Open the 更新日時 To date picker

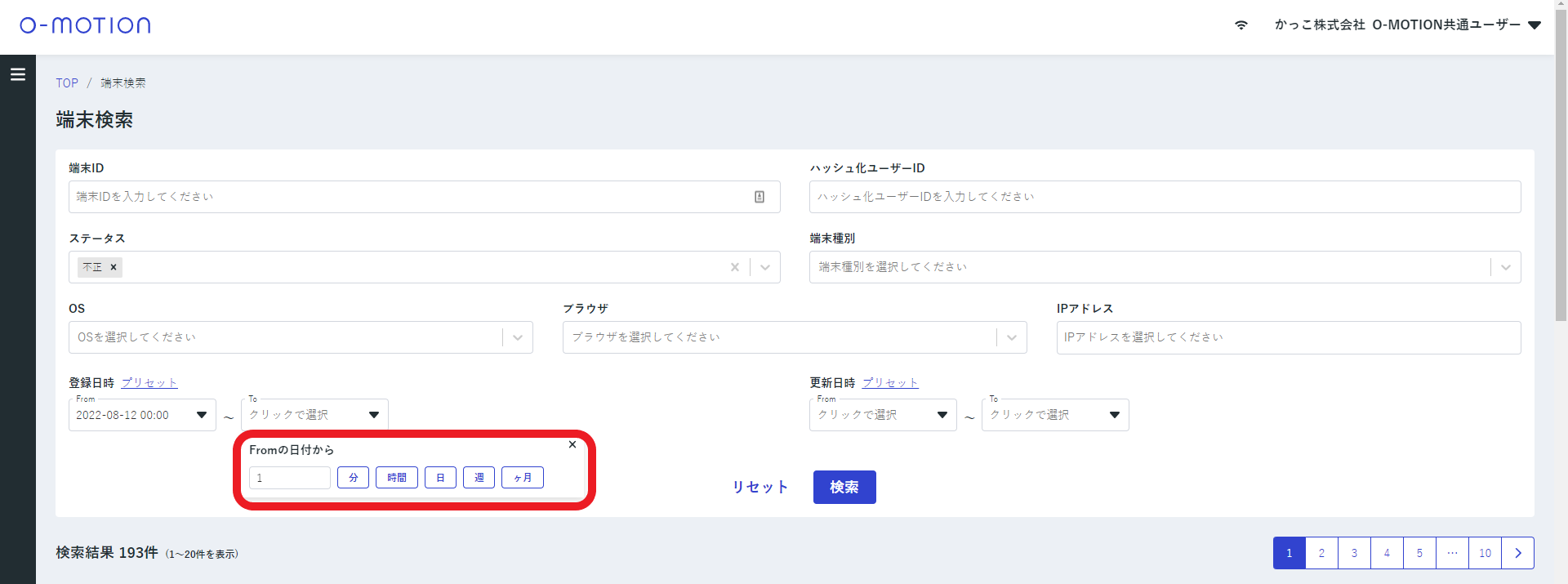coord(1055,415)
